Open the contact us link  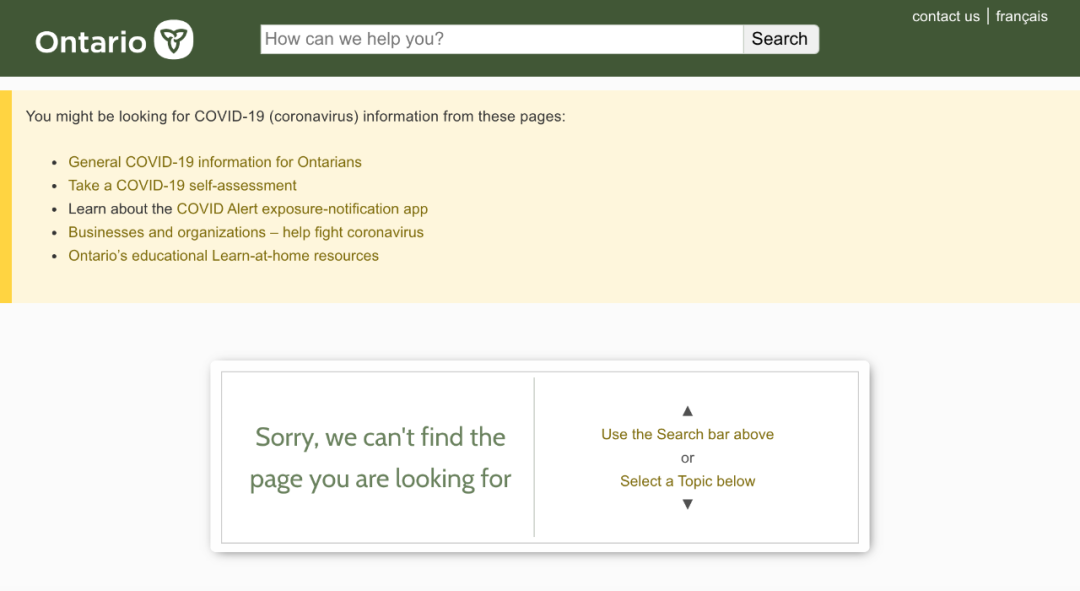[946, 17]
